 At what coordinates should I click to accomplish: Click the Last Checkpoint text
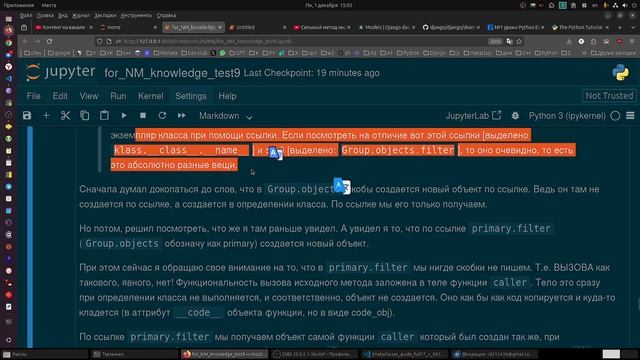click(x=311, y=73)
